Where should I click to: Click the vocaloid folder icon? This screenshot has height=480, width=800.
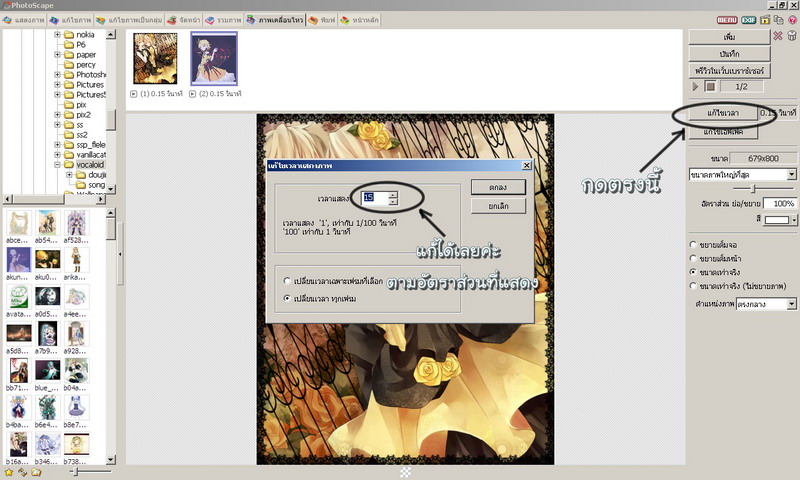pyautogui.click(x=69, y=165)
